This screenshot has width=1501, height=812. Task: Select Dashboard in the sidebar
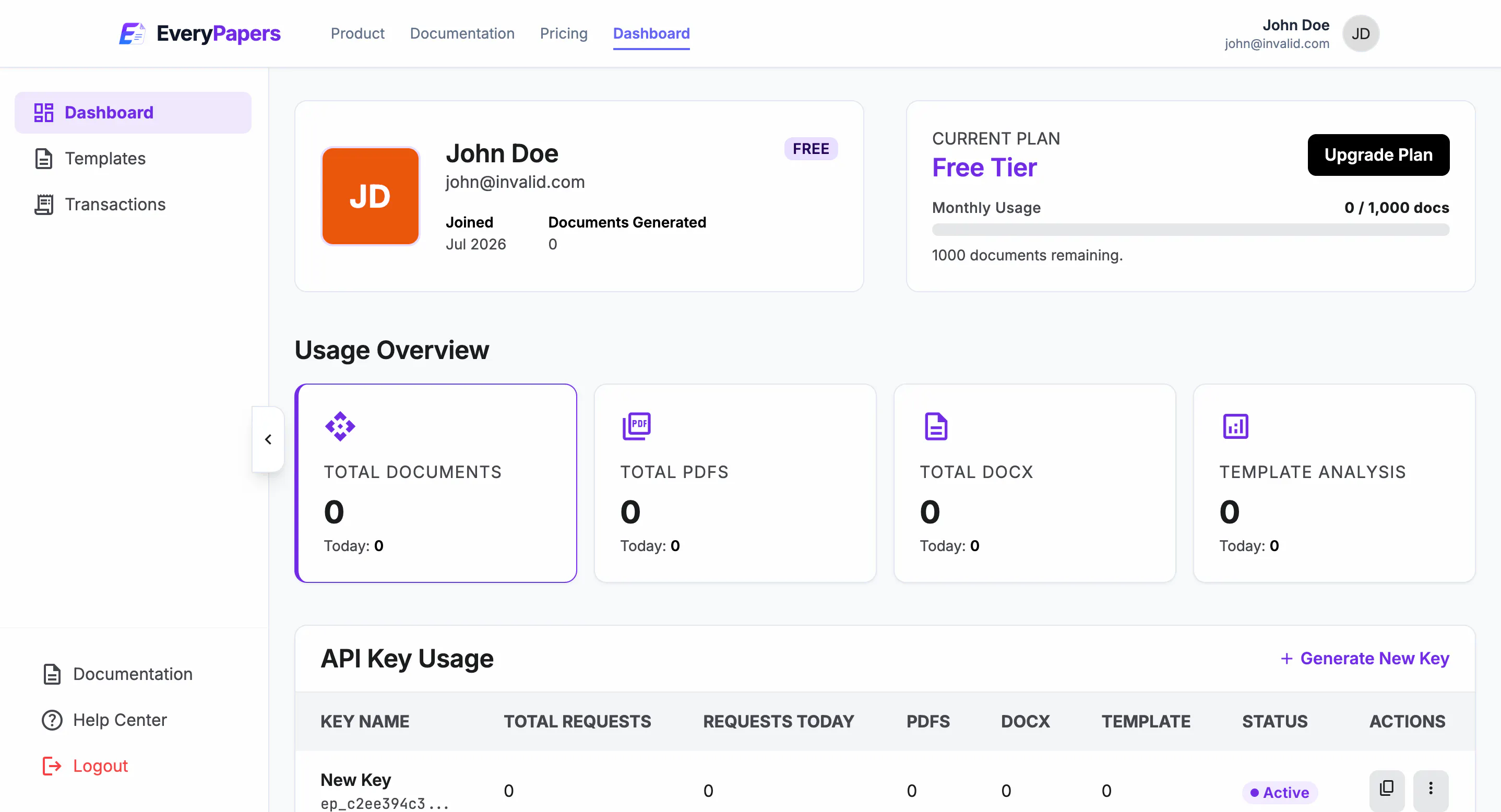[x=133, y=112]
